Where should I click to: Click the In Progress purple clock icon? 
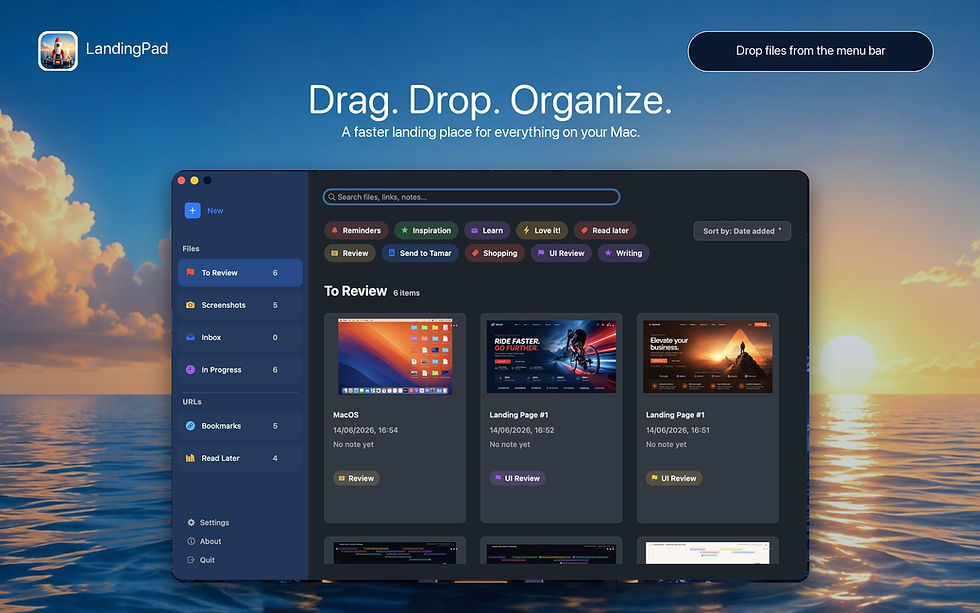190,369
